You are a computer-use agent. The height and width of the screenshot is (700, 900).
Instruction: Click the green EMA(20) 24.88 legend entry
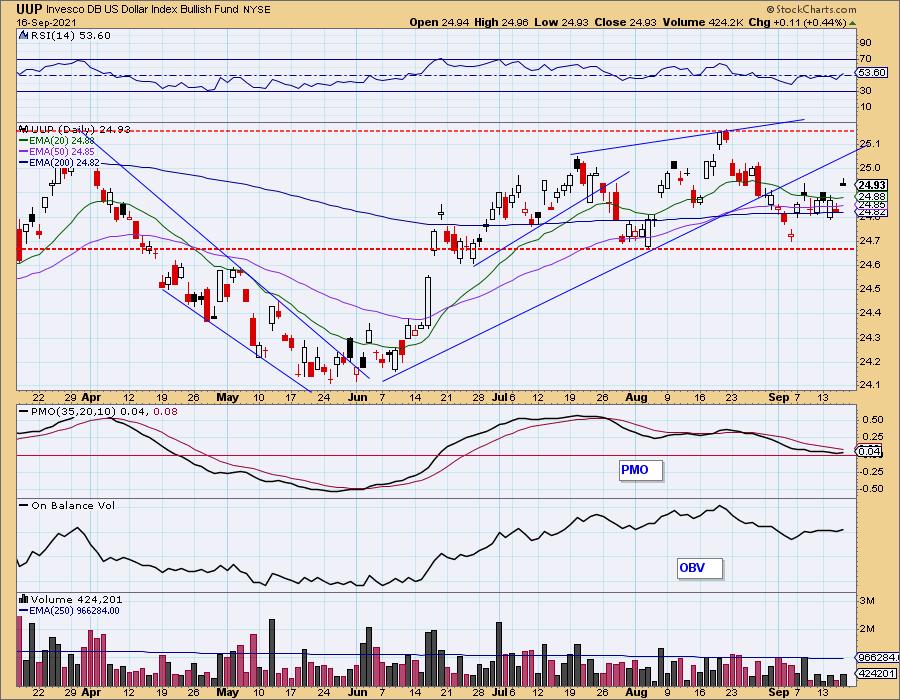tap(56, 140)
